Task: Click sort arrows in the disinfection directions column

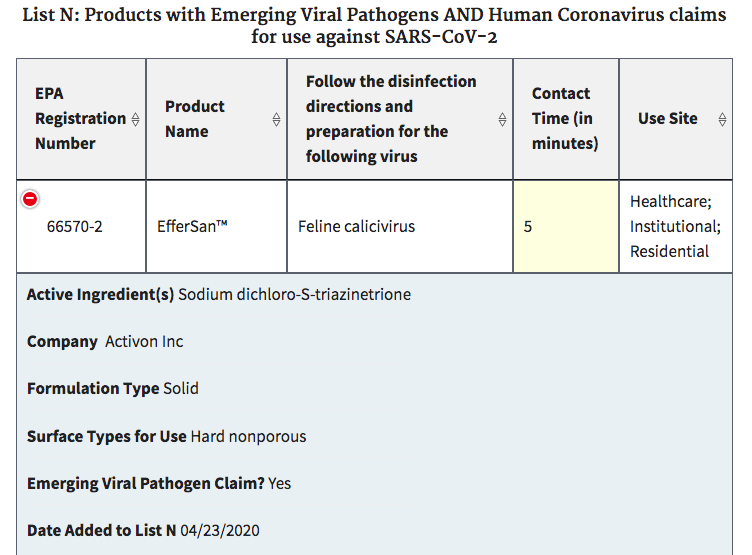Action: [x=503, y=119]
